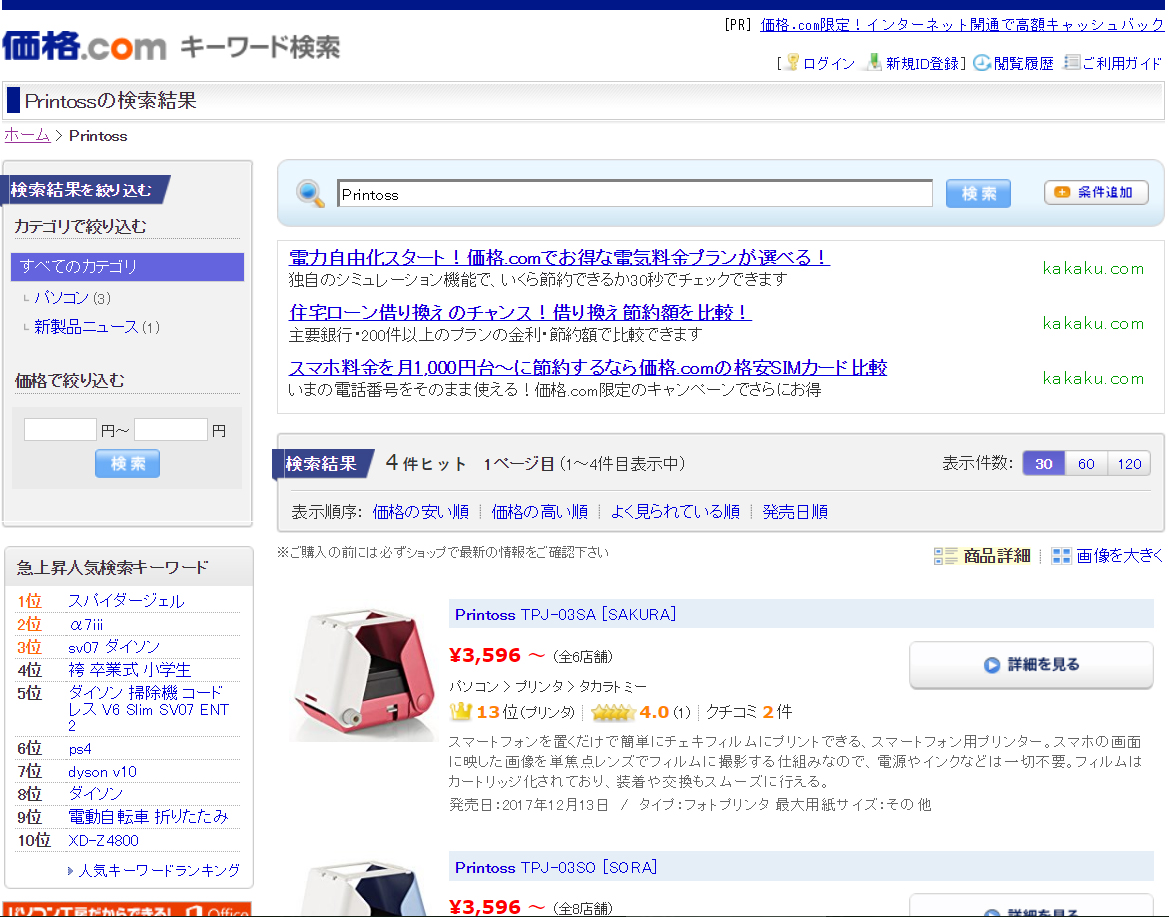The width and height of the screenshot is (1169, 917).
Task: Open ご利用ガイド link
Action: click(1121, 63)
